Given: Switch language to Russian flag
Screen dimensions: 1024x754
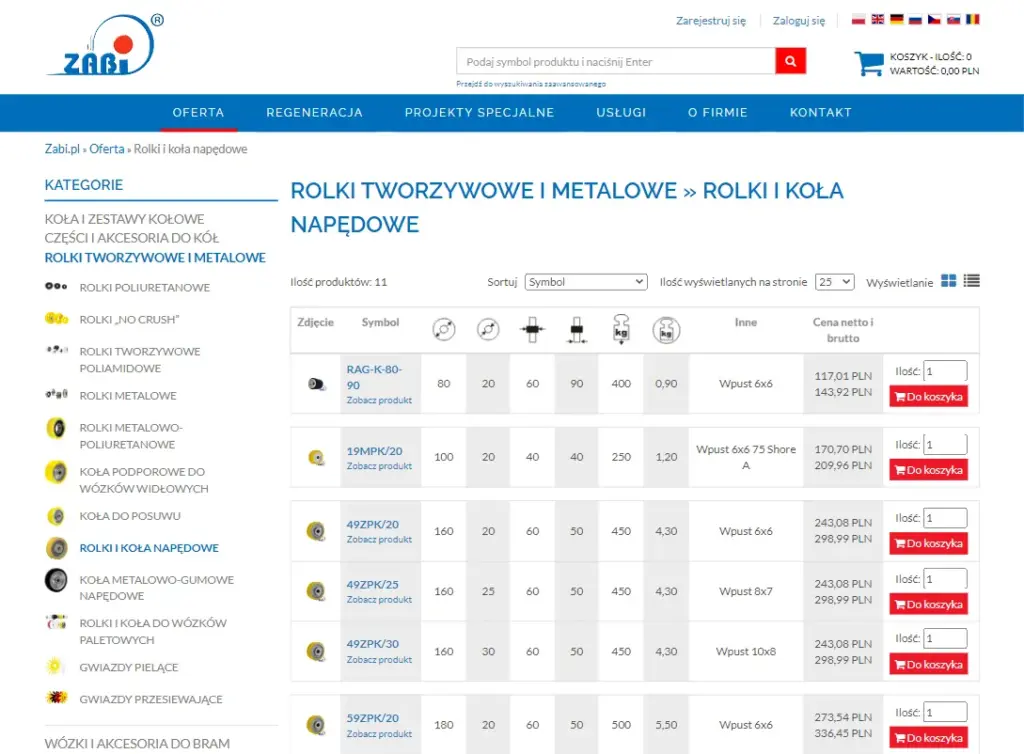Looking at the screenshot, I should click(x=916, y=20).
